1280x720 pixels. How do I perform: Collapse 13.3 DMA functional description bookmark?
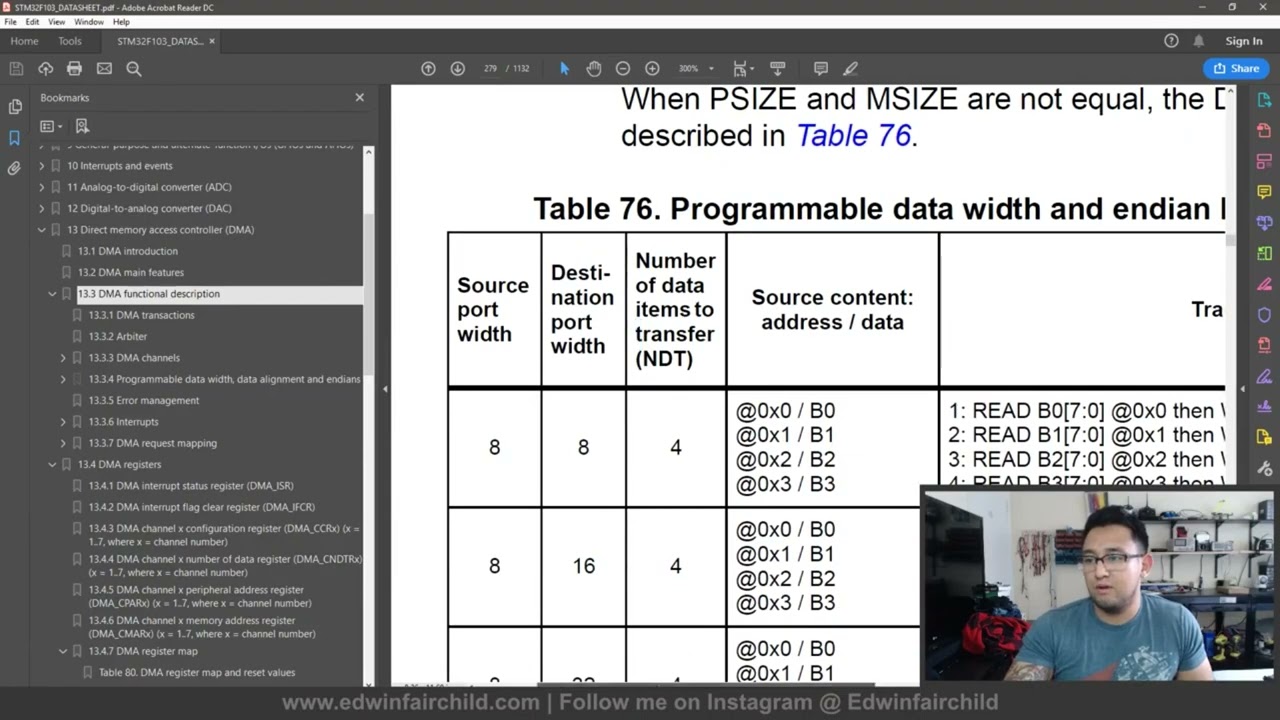point(52,294)
